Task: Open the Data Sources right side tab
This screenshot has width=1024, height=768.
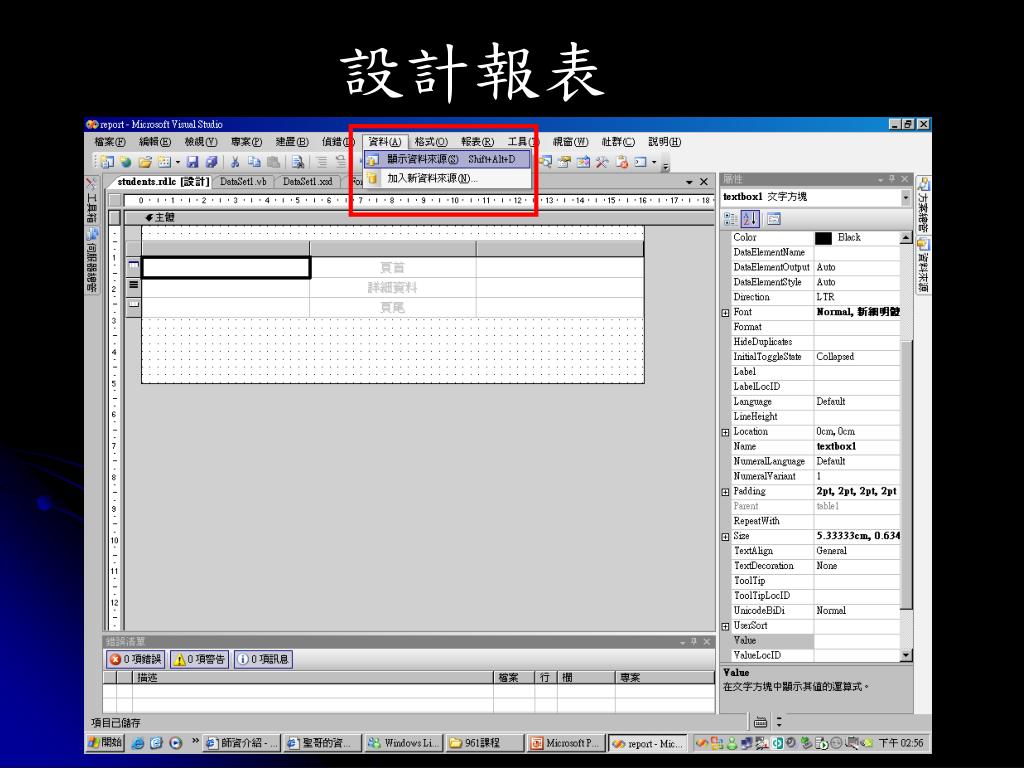Action: [x=923, y=266]
